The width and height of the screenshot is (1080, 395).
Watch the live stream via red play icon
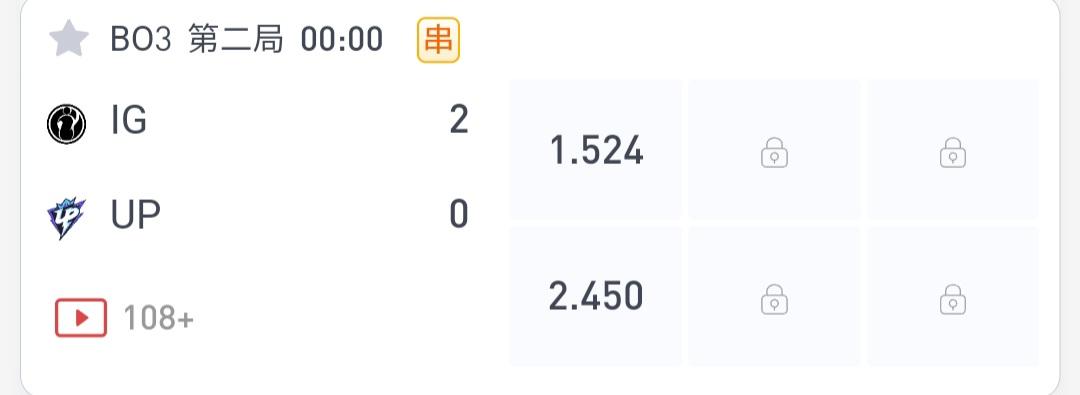81,318
